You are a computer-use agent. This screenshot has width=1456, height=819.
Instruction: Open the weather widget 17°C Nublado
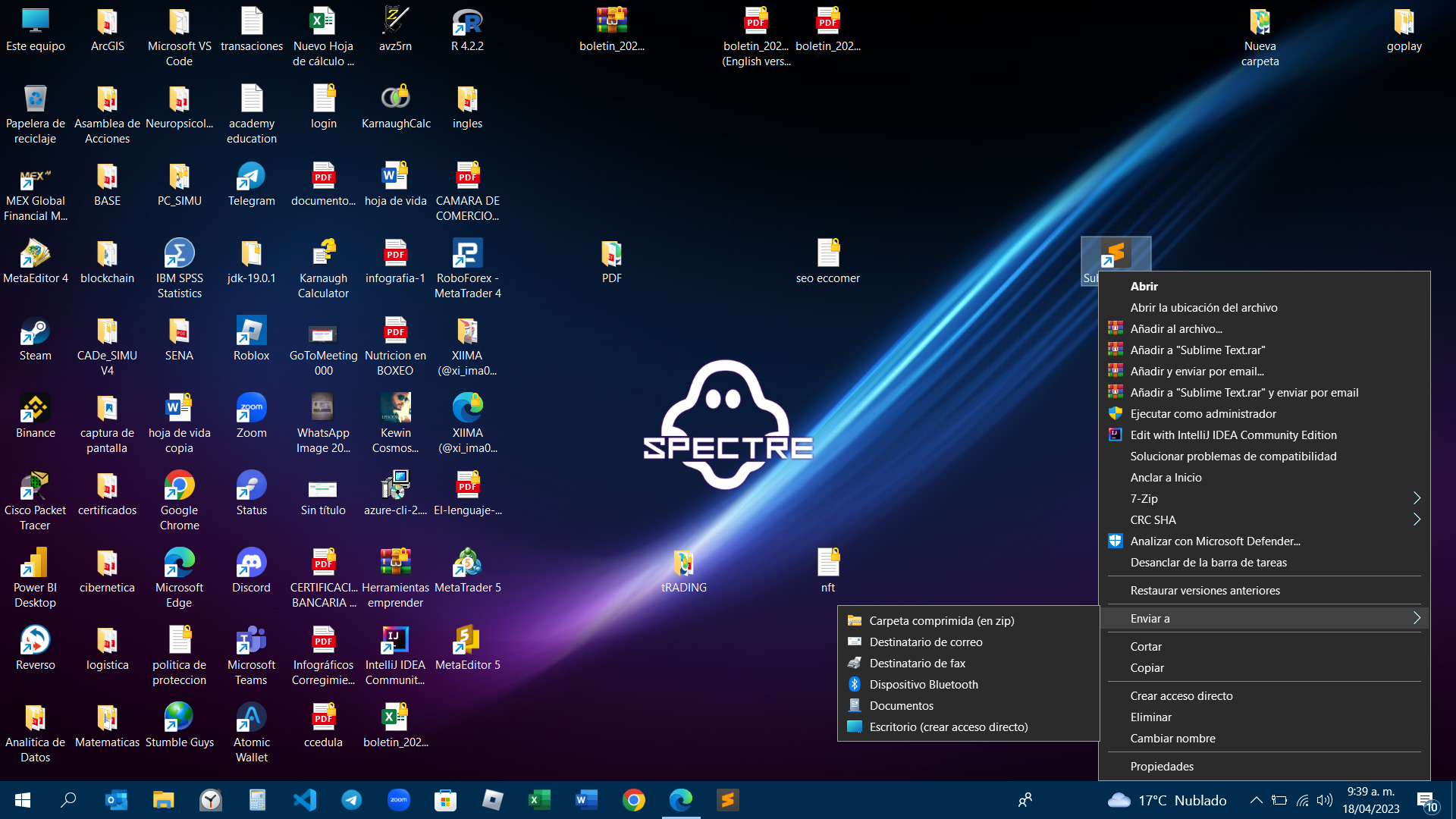click(x=1167, y=800)
